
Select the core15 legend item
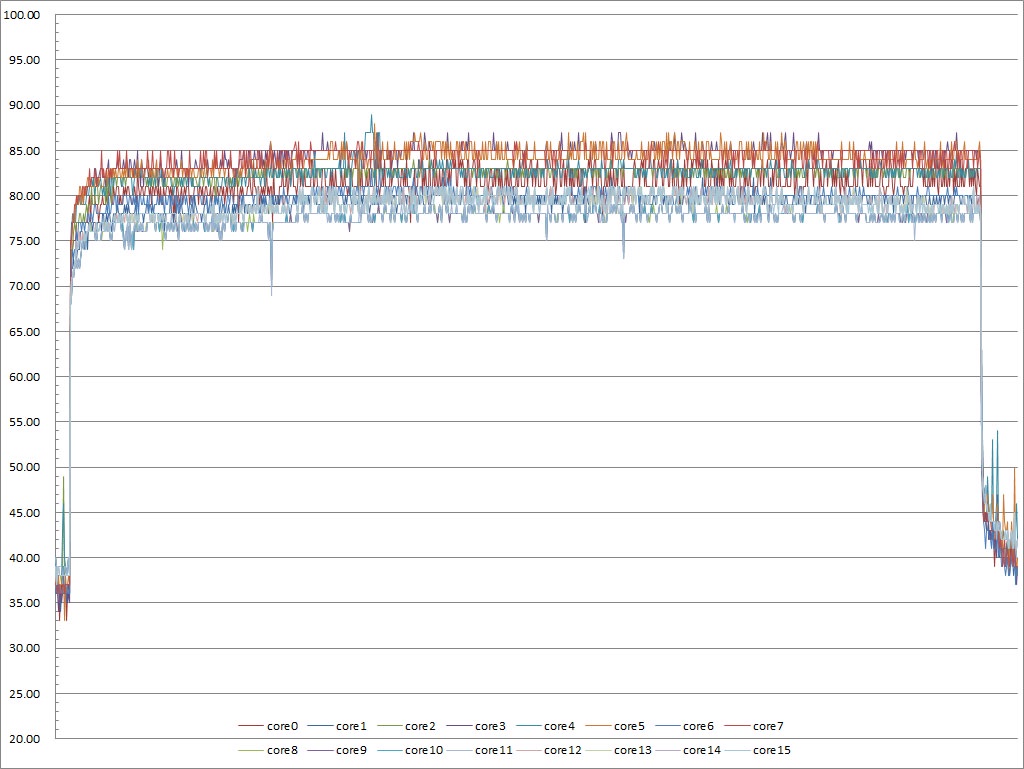coord(771,750)
